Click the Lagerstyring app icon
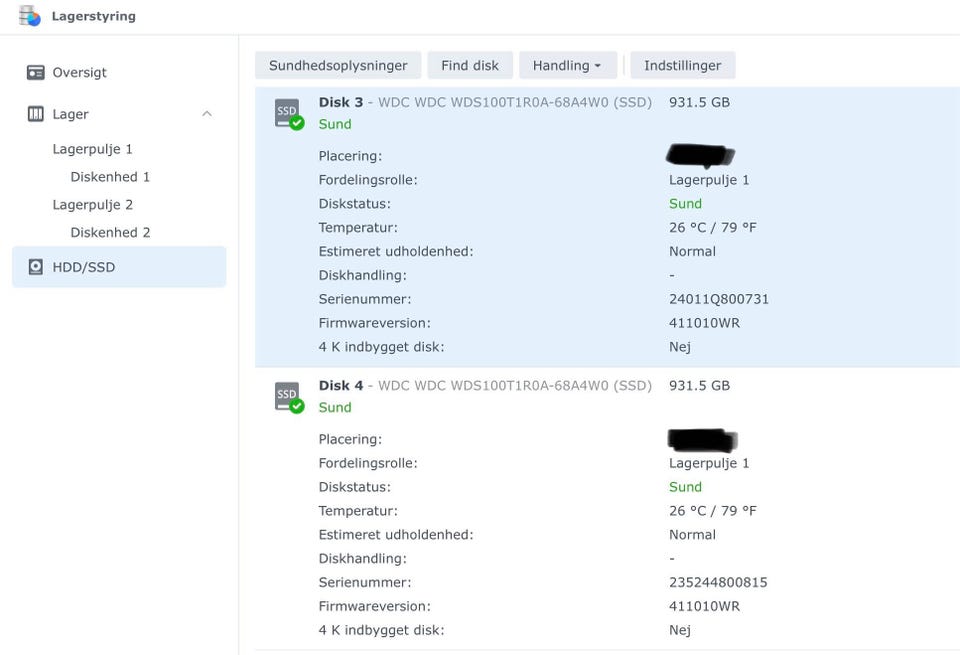 (x=30, y=16)
